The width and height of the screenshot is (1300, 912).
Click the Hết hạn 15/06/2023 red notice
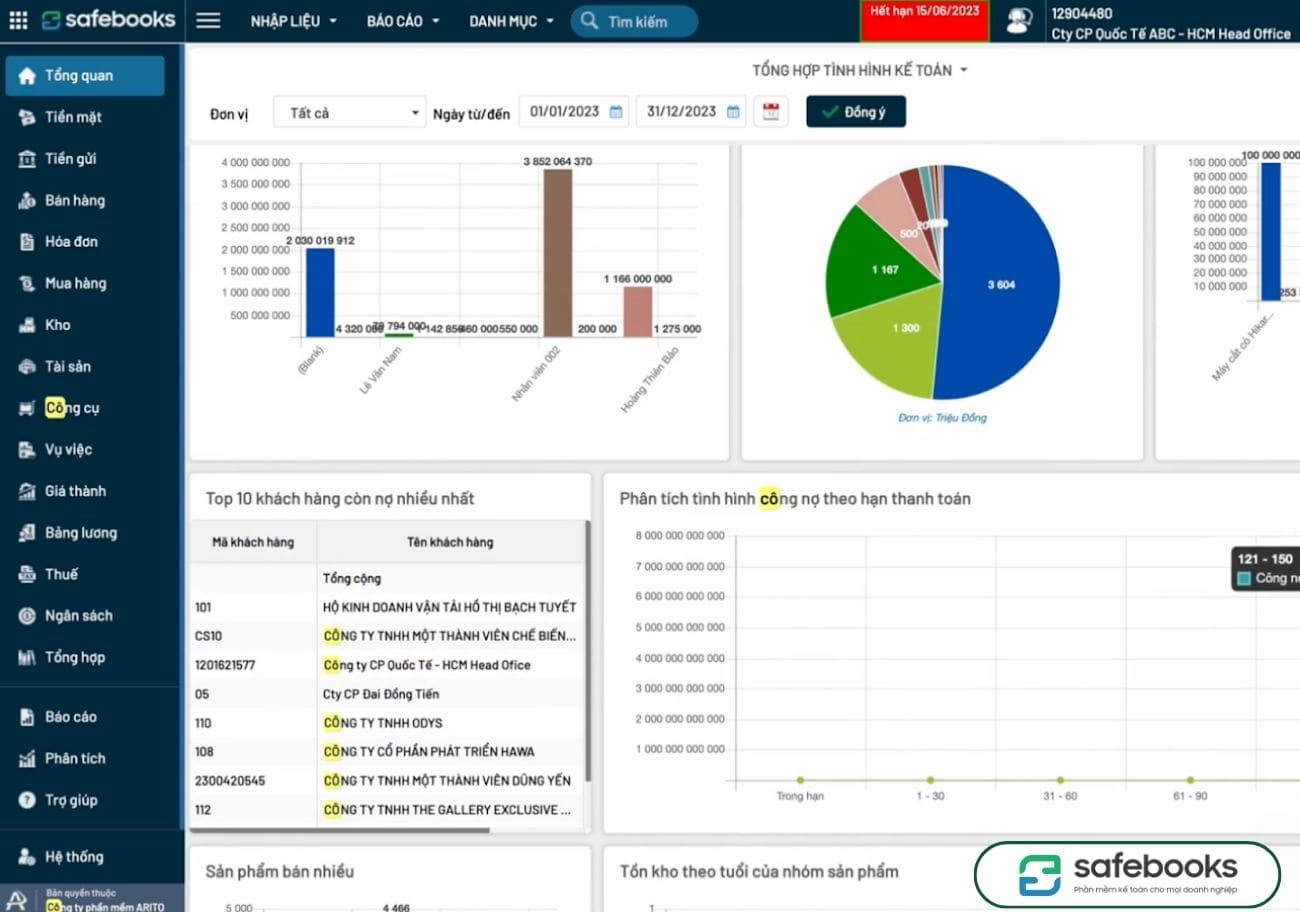(925, 21)
